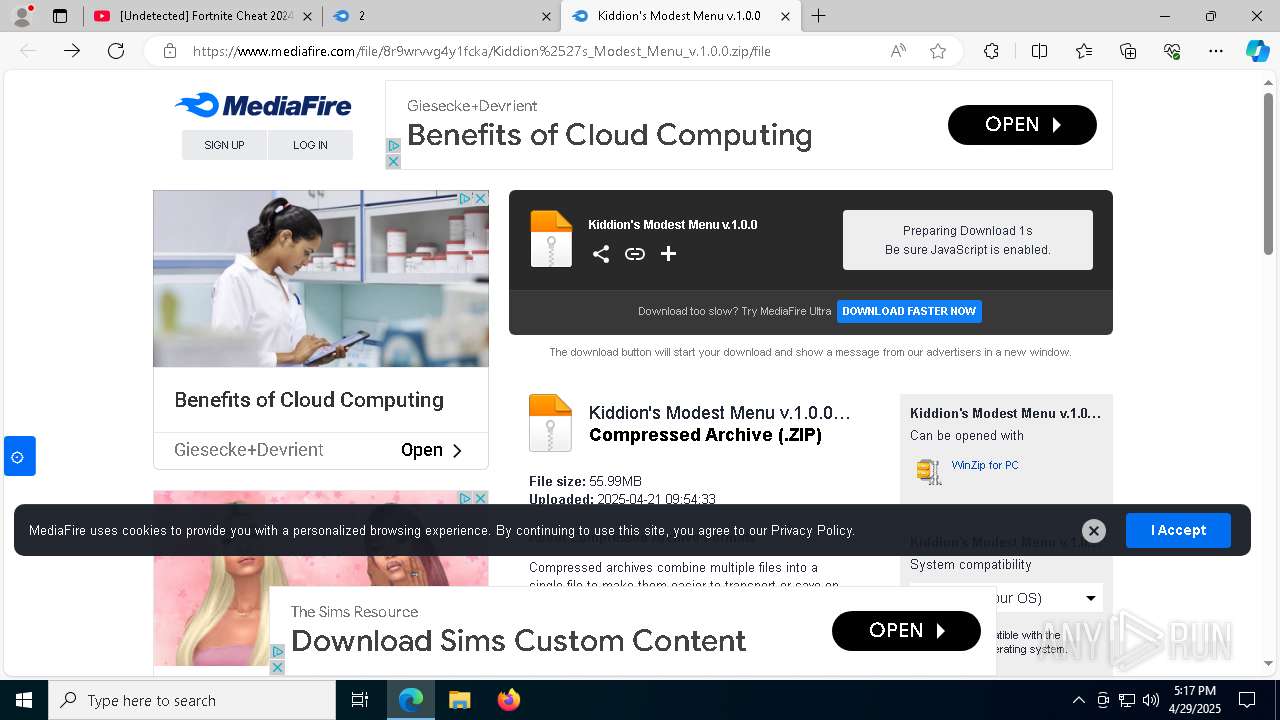Open the tab actions menu icon
1280x720 pixels.
(60, 16)
